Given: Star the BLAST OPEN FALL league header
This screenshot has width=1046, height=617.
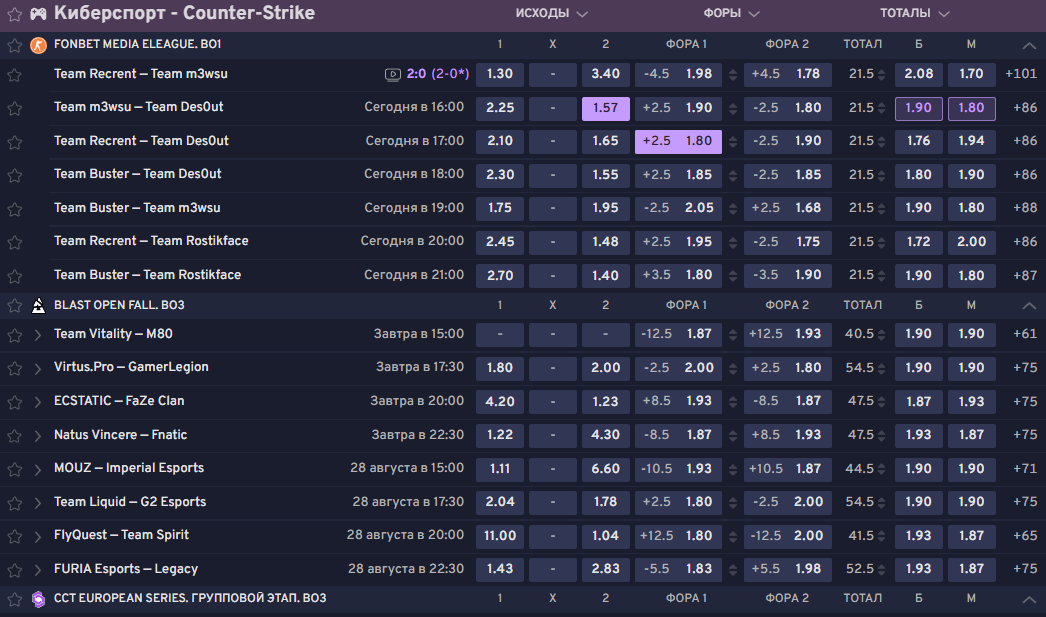Looking at the screenshot, I should pyautogui.click(x=14, y=306).
